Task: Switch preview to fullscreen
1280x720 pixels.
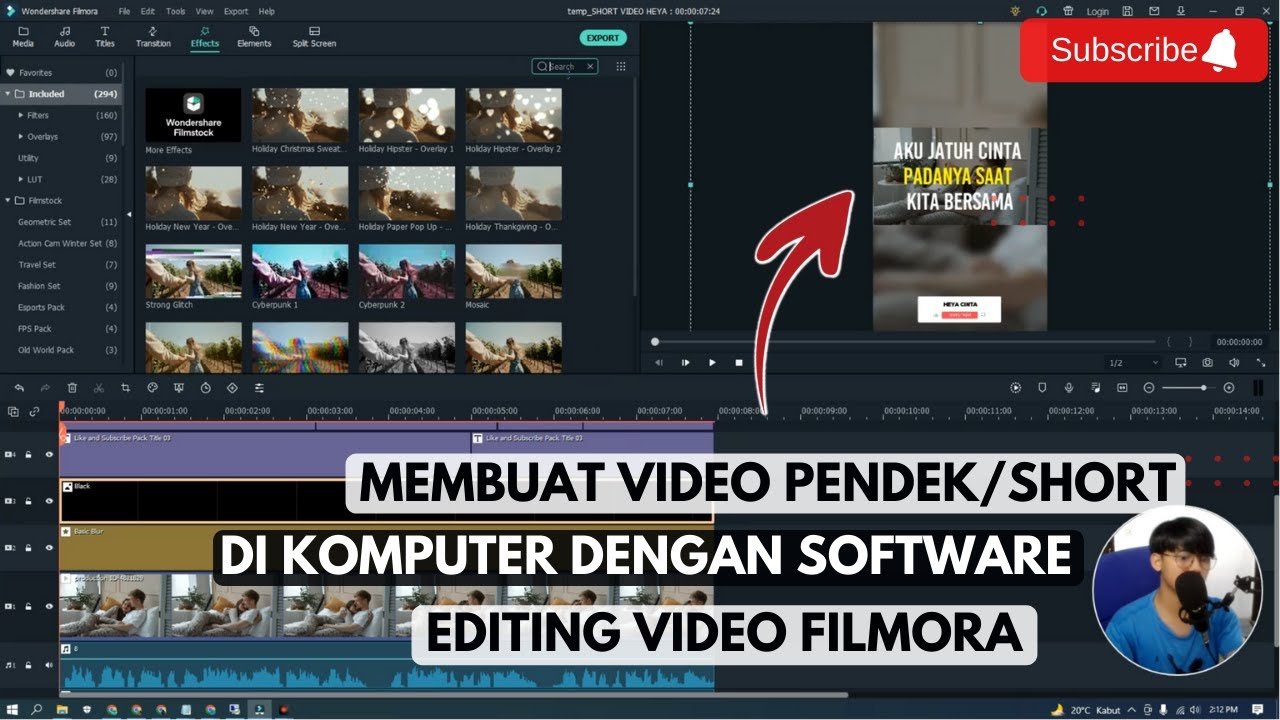Action: pos(1260,362)
